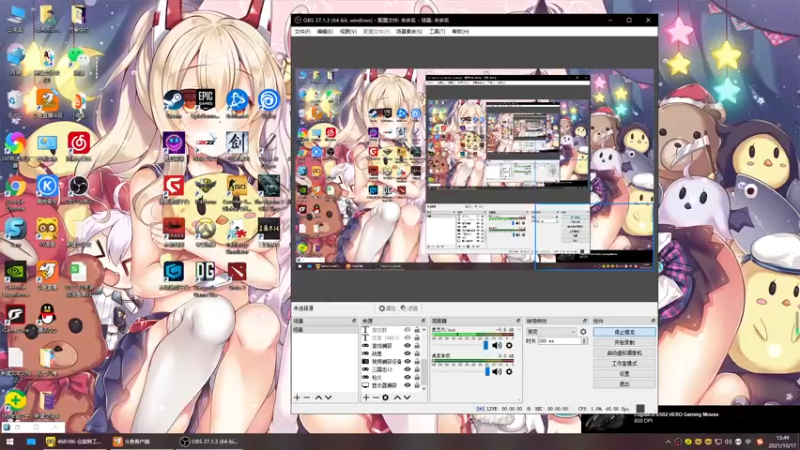Add a new scene with the plus icon
The width and height of the screenshot is (800, 450).
[297, 397]
